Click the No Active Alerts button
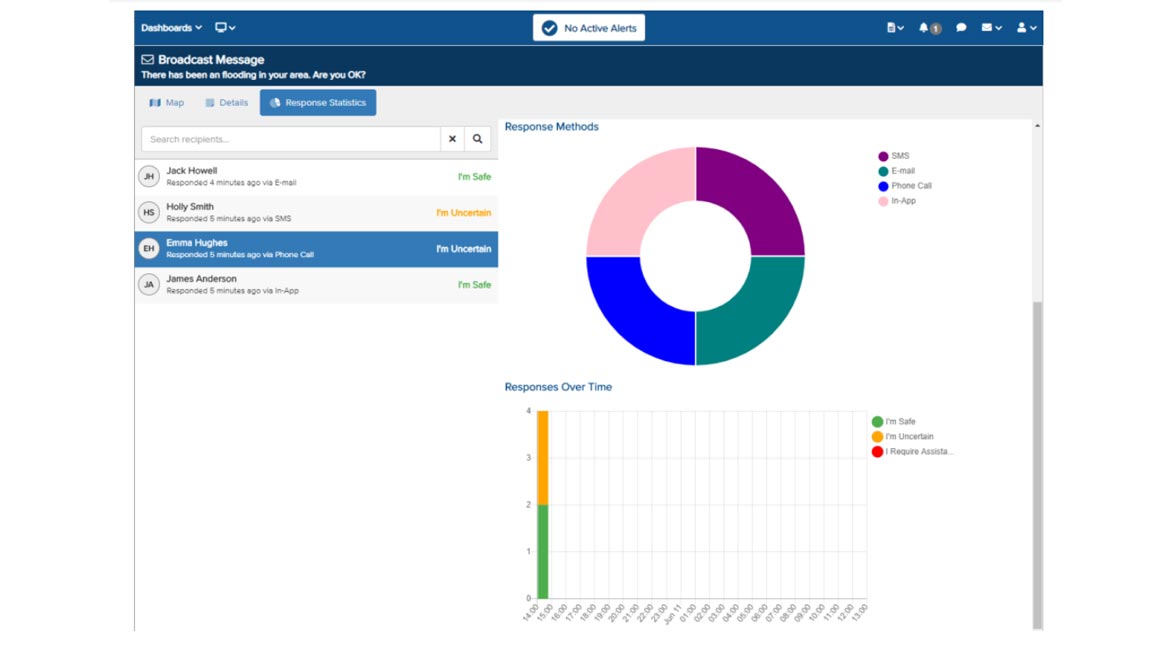This screenshot has height=658, width=1170. point(589,28)
